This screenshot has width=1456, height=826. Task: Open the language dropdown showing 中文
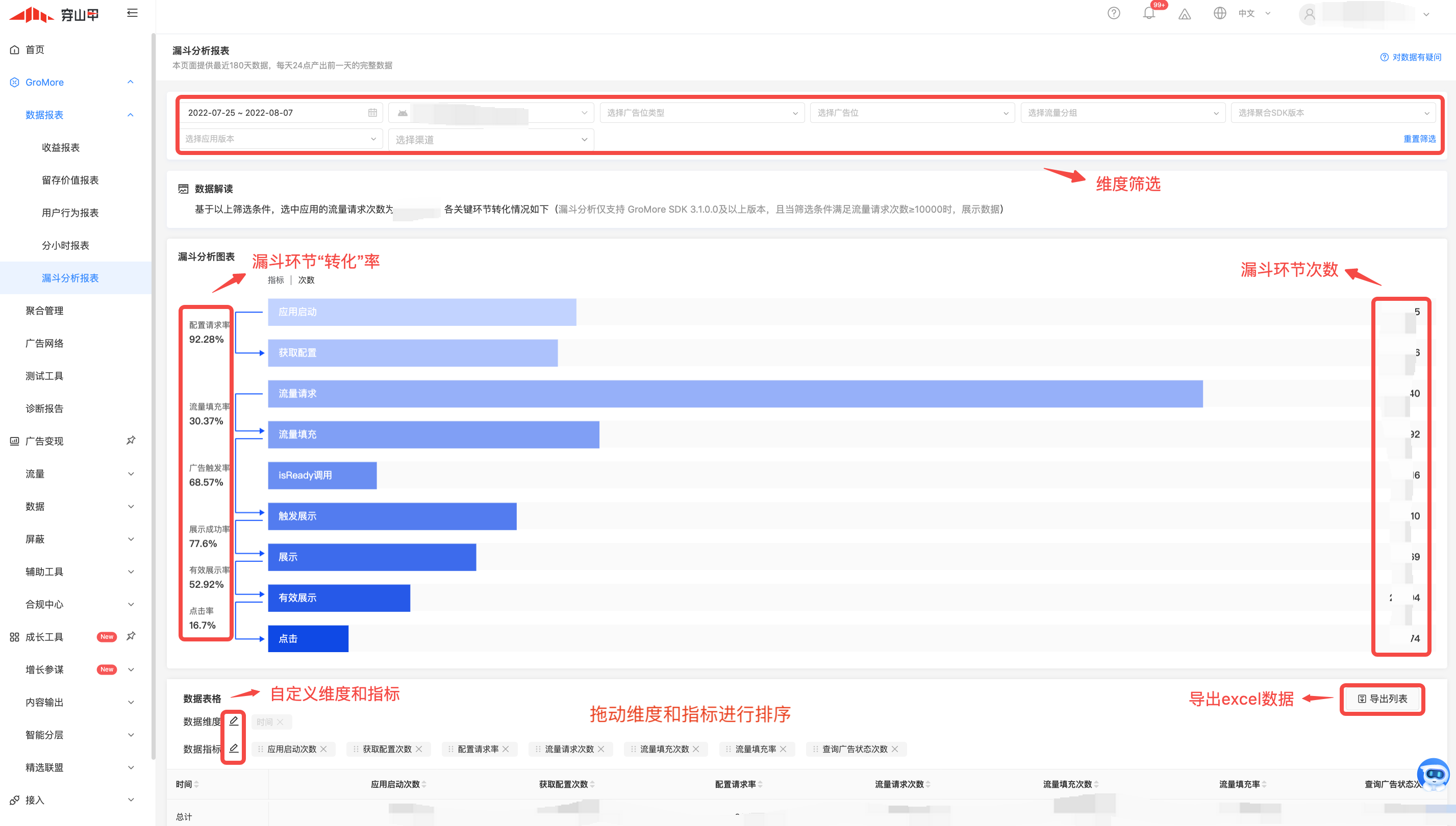[1254, 13]
